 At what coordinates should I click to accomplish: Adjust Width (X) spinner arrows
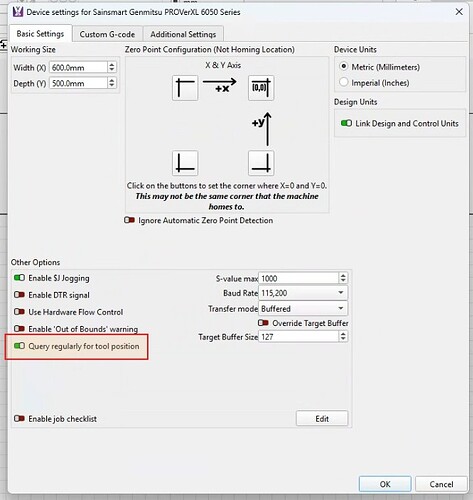[x=112, y=67]
